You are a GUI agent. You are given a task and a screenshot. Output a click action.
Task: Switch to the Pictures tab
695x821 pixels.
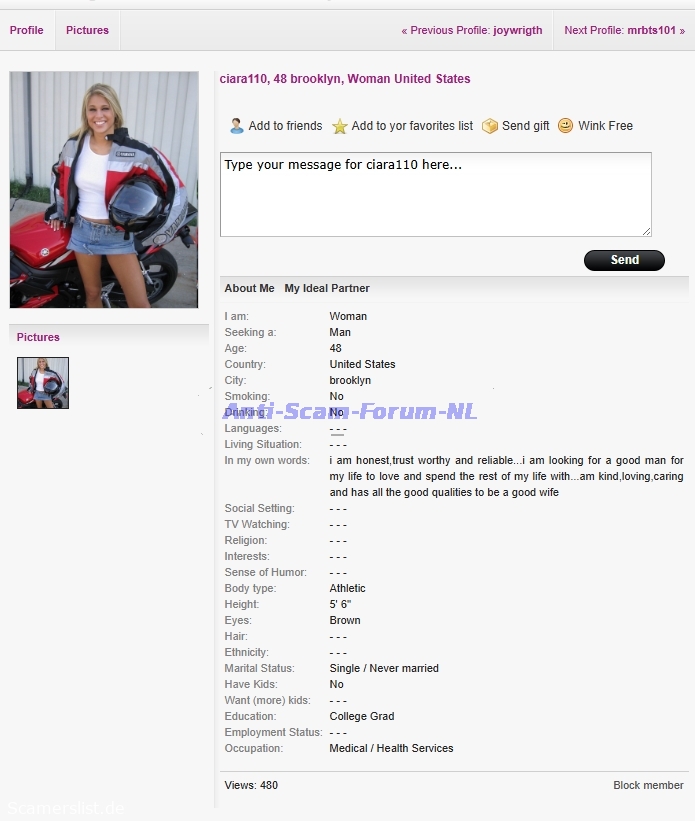[x=87, y=30]
